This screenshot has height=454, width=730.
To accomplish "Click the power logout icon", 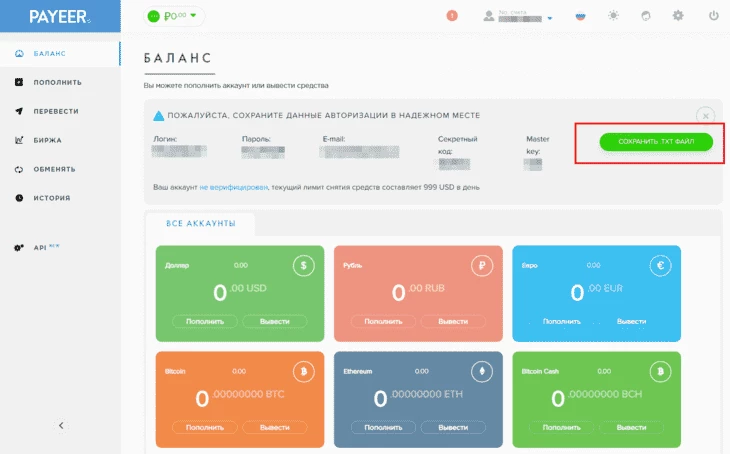I will coord(713,16).
